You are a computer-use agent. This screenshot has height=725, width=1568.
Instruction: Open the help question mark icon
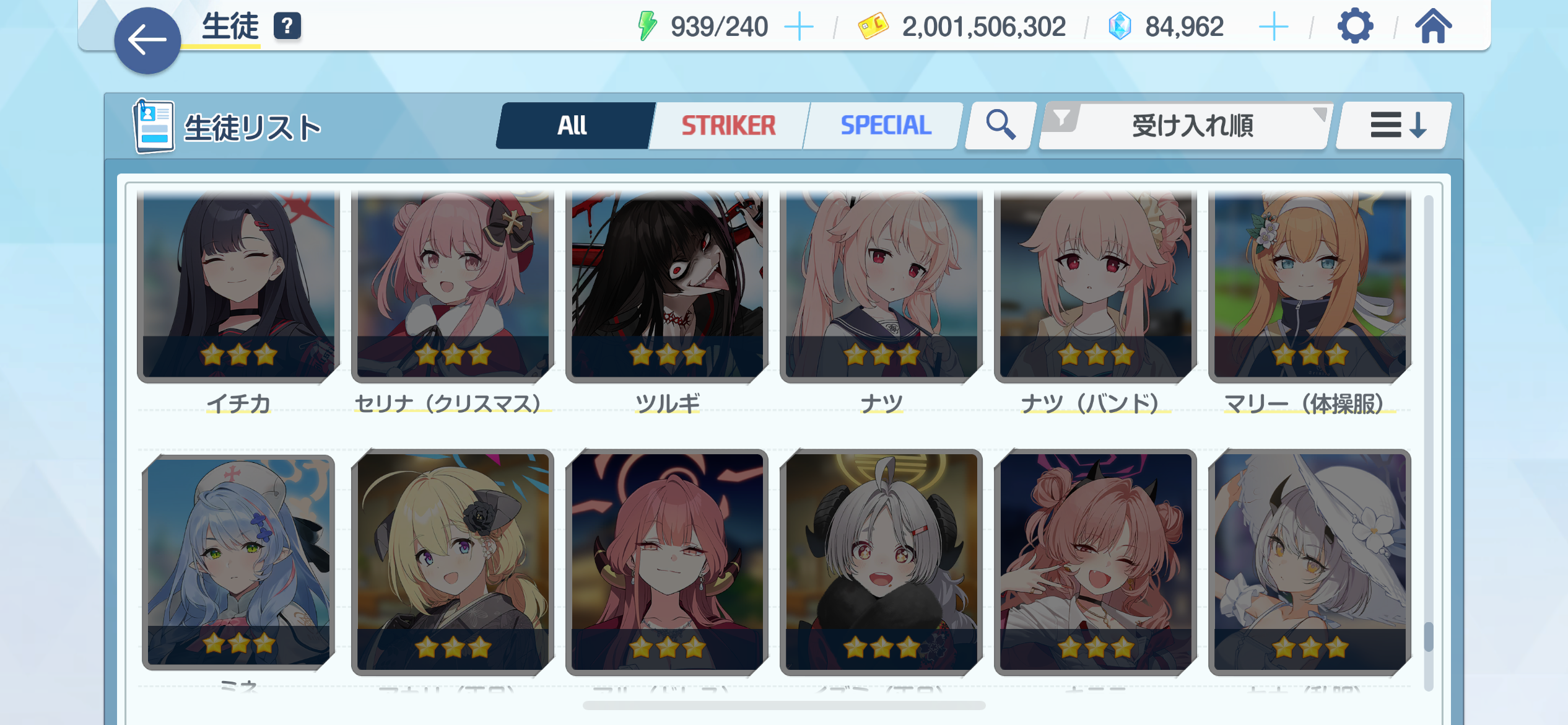(287, 27)
